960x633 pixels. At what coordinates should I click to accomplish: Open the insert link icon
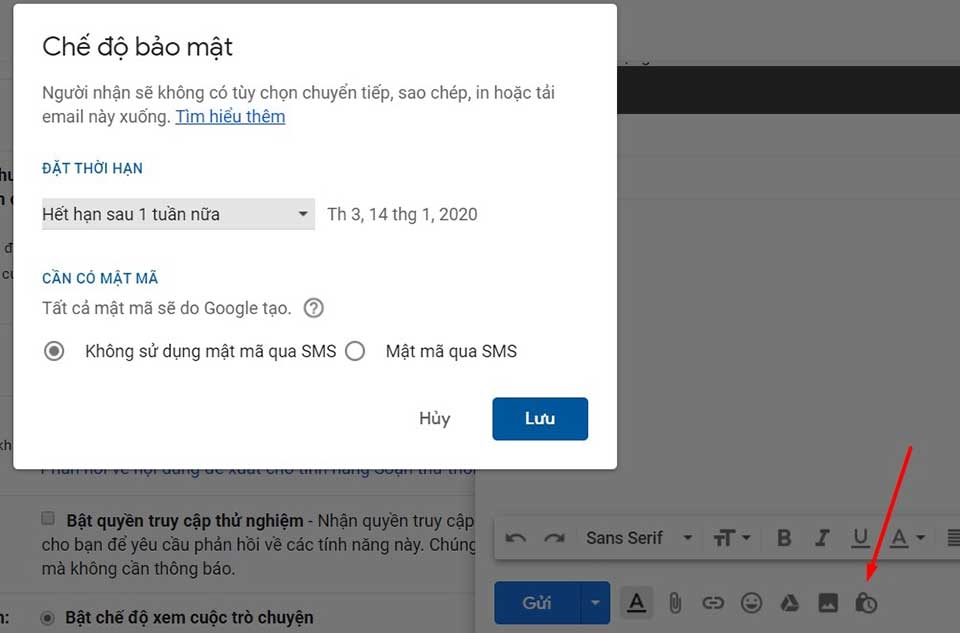(713, 603)
